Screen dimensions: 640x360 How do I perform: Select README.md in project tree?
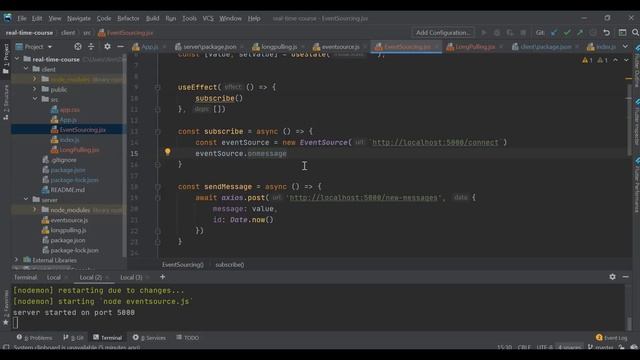[67, 190]
